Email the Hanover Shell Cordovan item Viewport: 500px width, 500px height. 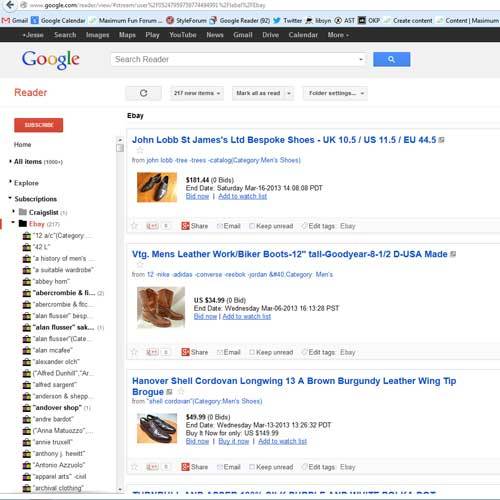pyautogui.click(x=229, y=467)
